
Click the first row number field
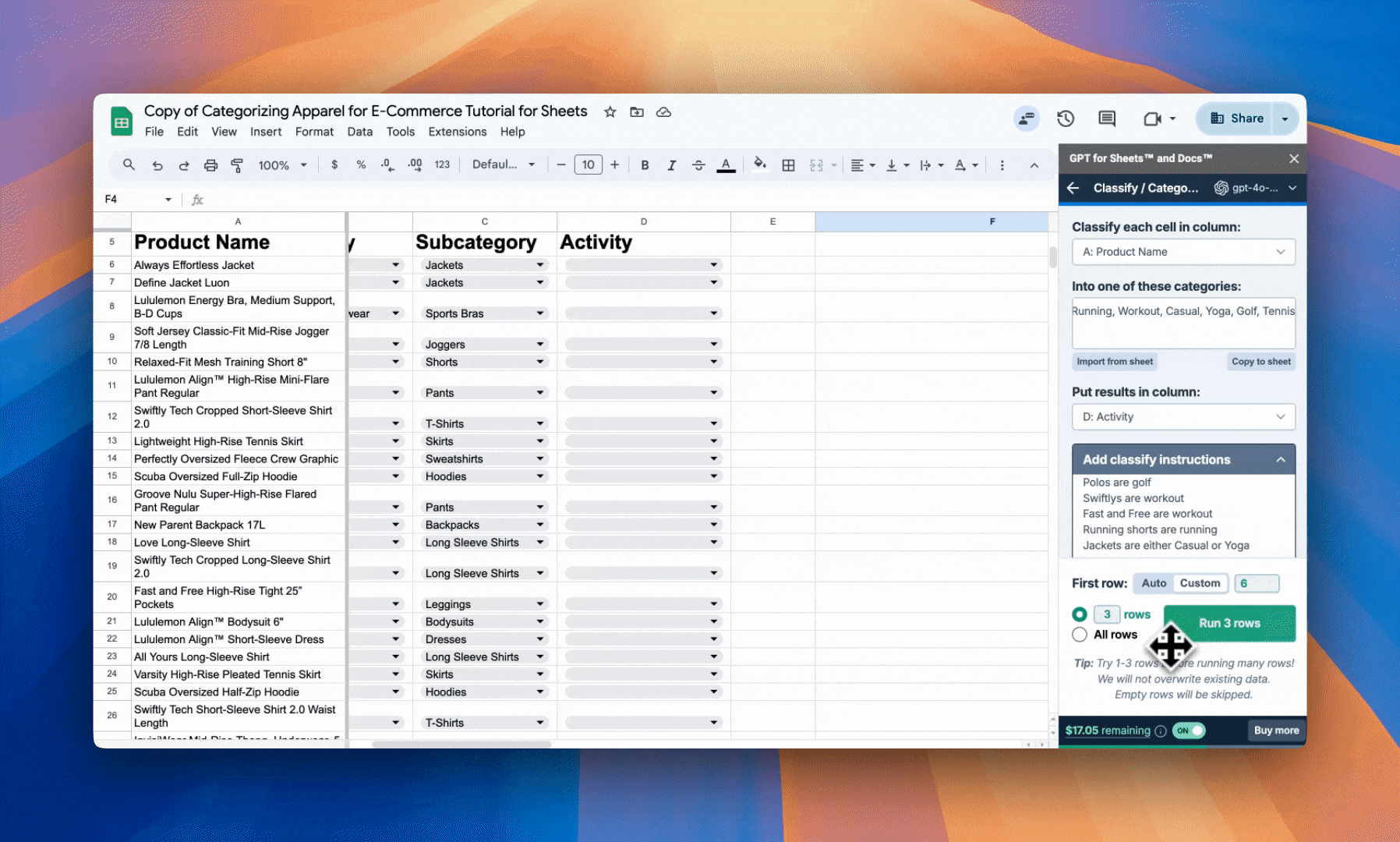1257,583
